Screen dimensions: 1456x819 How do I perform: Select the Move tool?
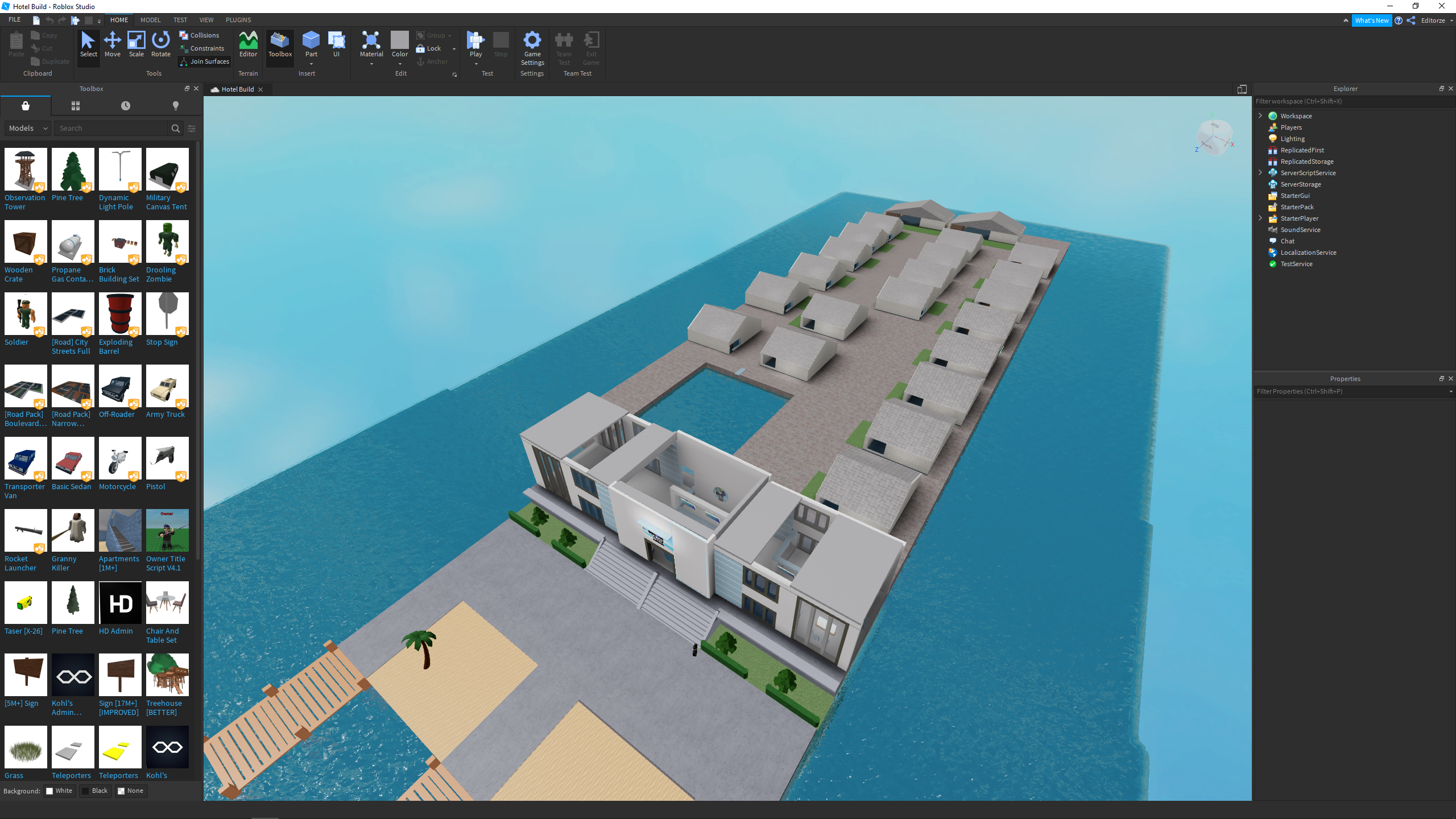[113, 44]
